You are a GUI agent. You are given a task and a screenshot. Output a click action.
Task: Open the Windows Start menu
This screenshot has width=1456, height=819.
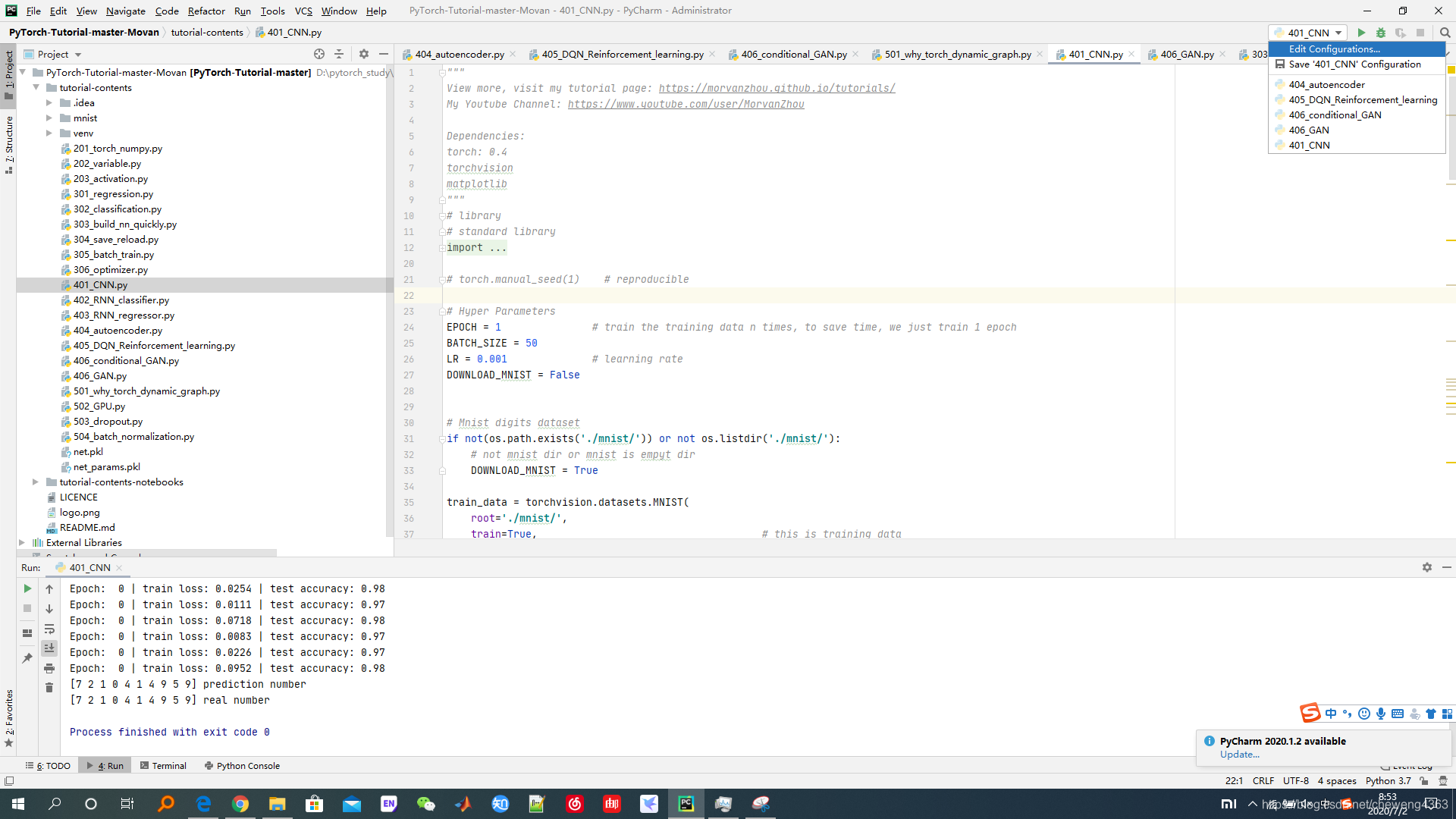(x=18, y=804)
